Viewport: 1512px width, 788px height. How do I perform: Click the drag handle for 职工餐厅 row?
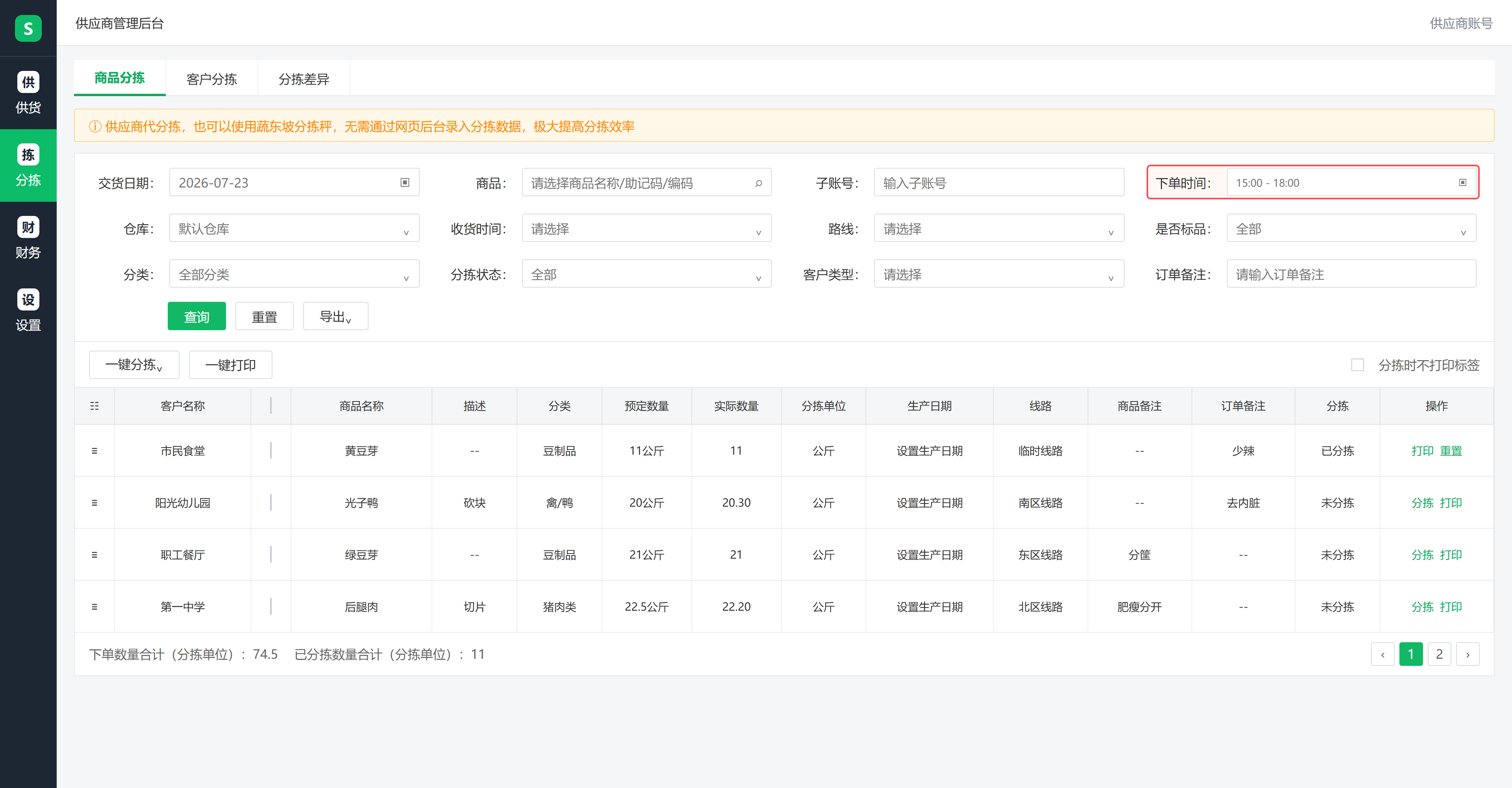point(94,555)
